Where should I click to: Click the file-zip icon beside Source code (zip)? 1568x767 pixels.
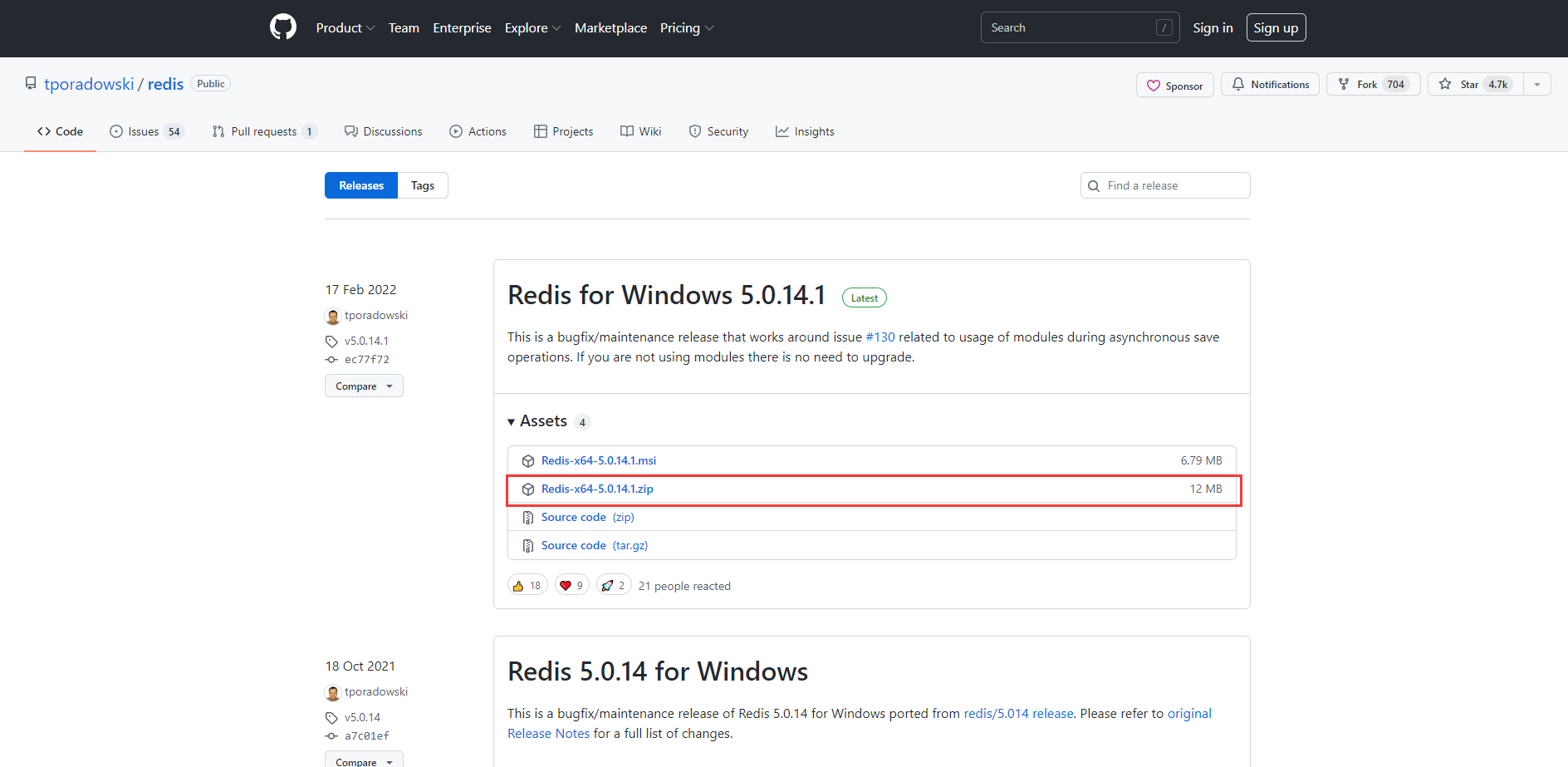point(528,518)
